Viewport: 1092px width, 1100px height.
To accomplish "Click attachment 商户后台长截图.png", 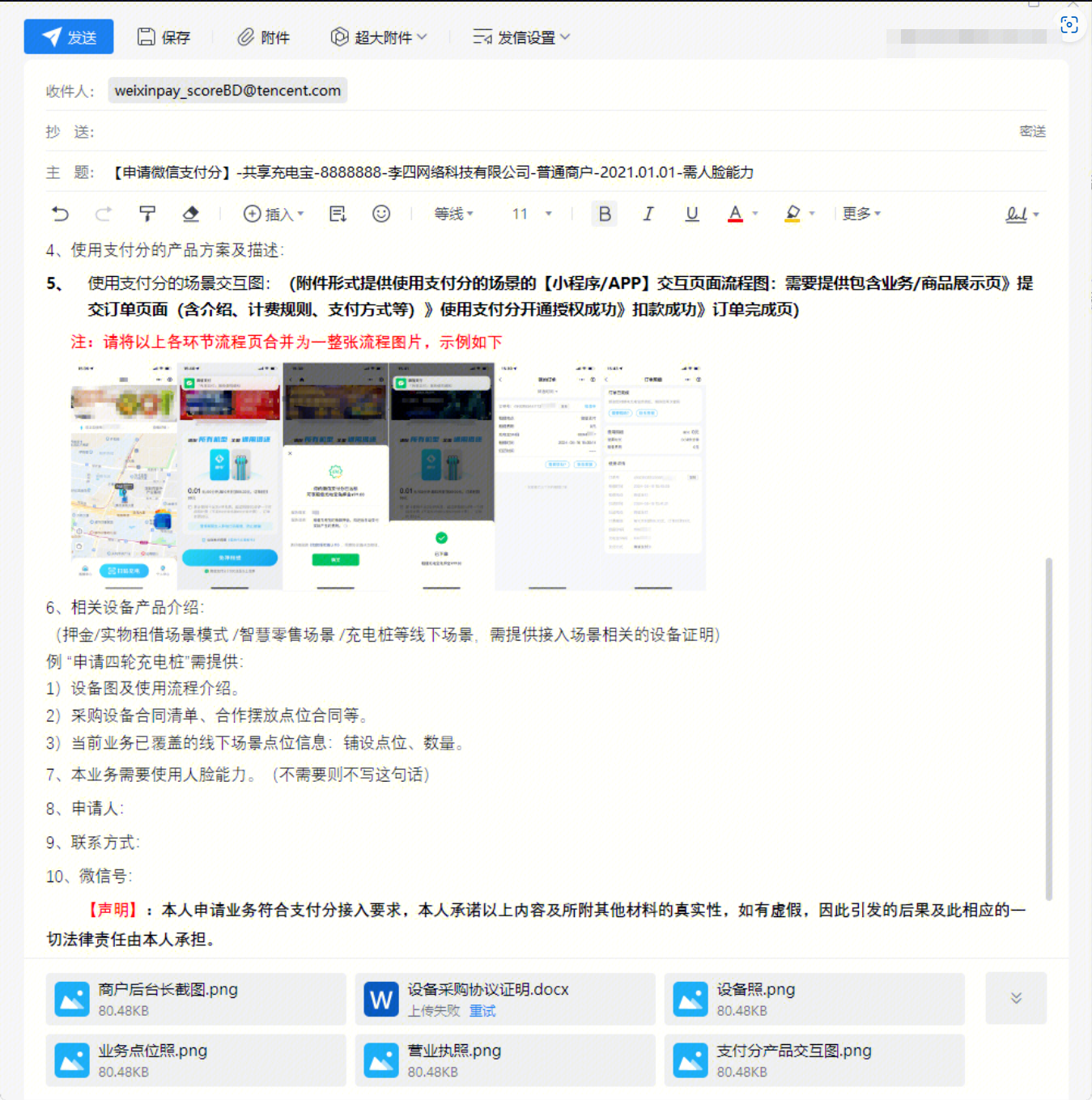I will point(196,999).
